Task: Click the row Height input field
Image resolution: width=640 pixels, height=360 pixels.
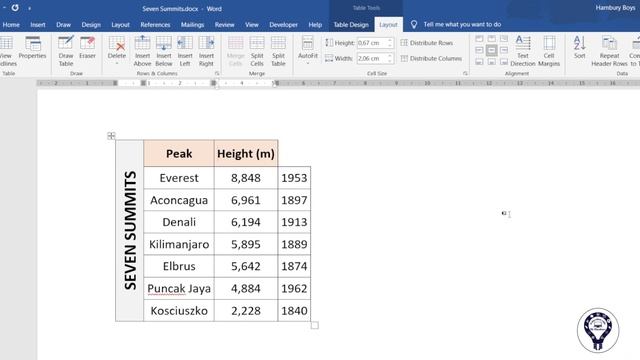Action: pos(371,43)
